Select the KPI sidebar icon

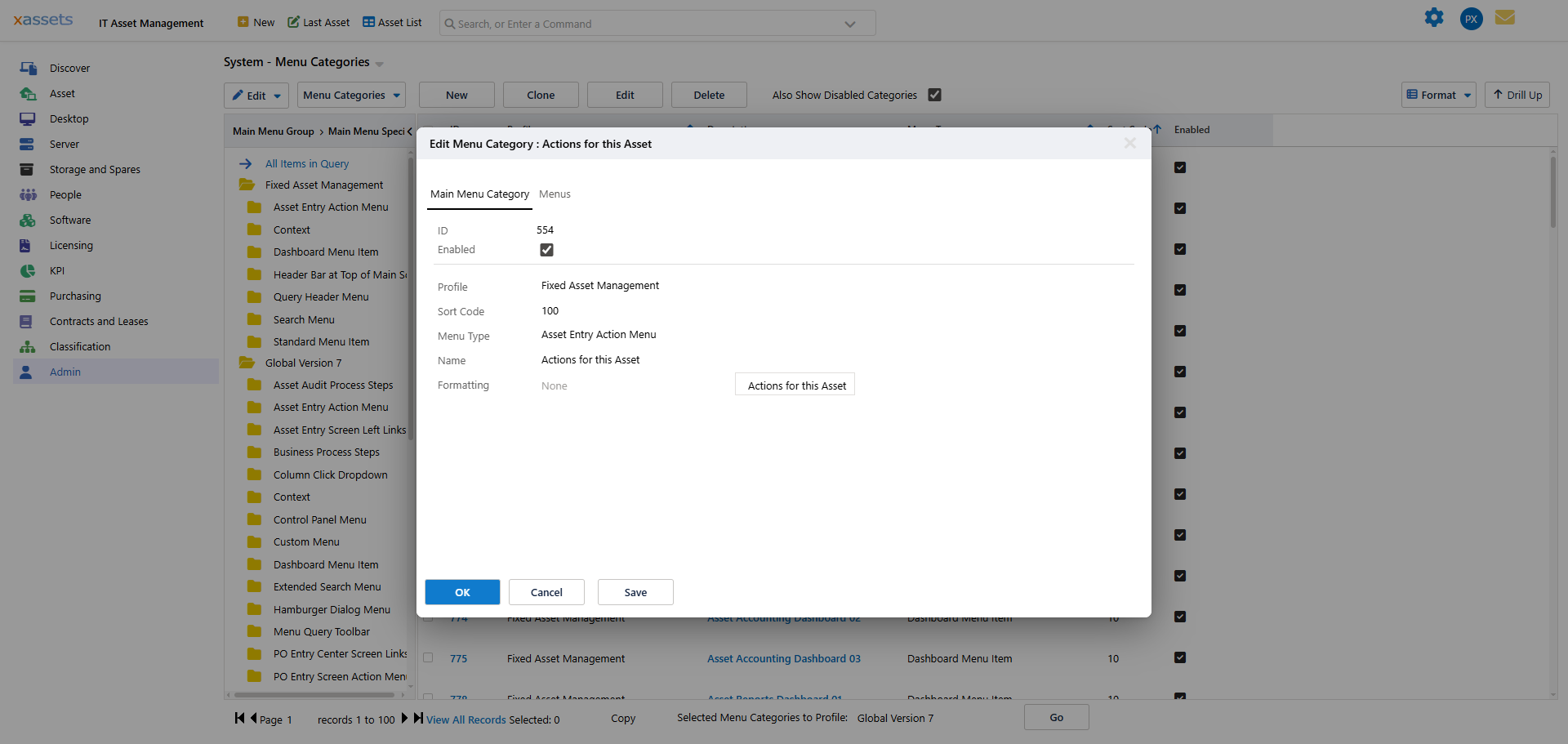tap(27, 270)
